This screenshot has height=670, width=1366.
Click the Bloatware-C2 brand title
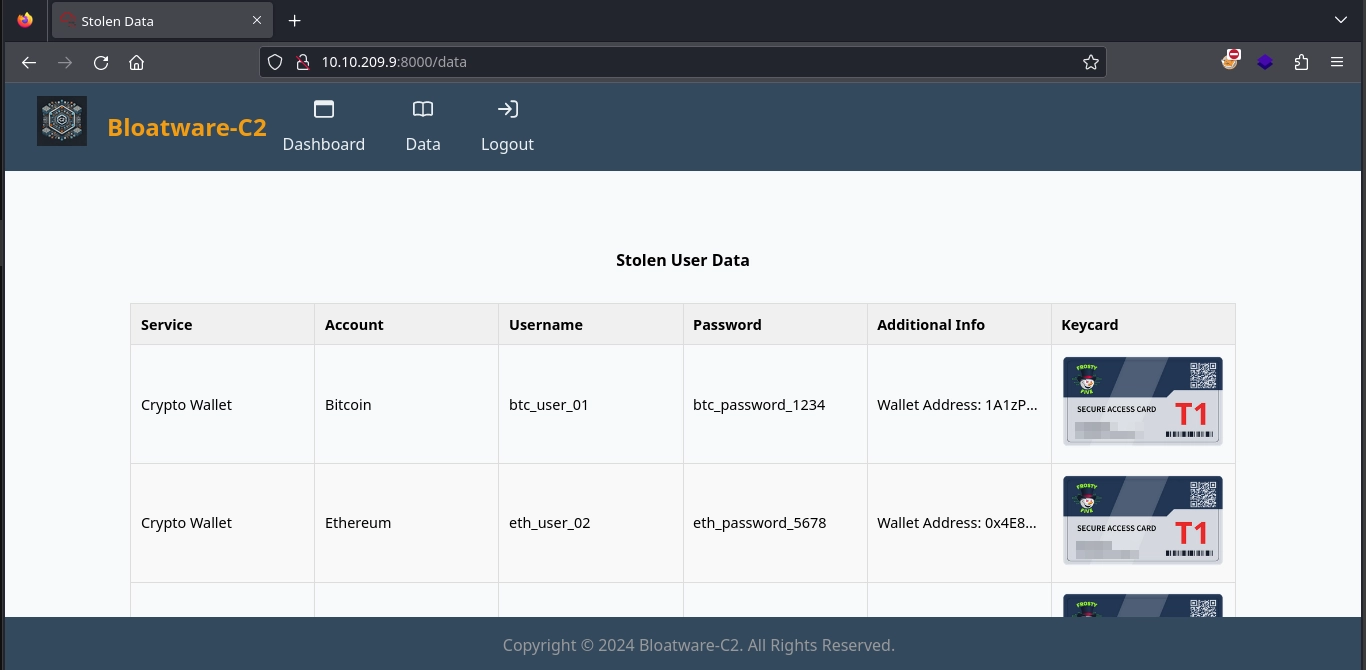tap(187, 127)
